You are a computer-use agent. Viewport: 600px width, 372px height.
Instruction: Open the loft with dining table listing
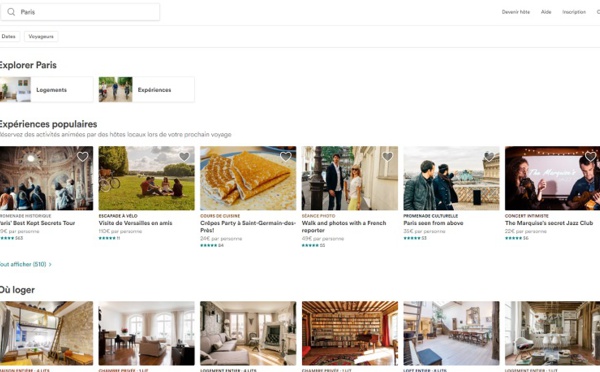point(451,333)
